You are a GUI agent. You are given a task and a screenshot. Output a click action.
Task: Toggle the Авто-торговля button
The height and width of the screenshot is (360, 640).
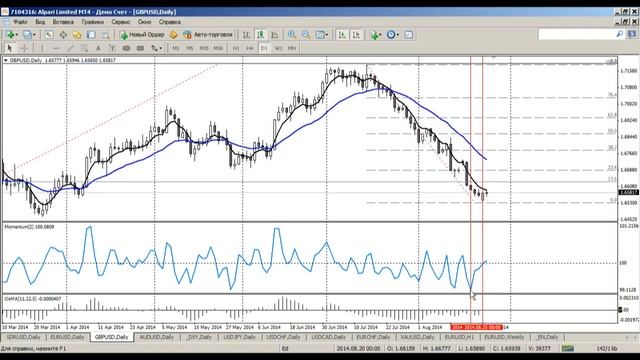tap(208, 35)
